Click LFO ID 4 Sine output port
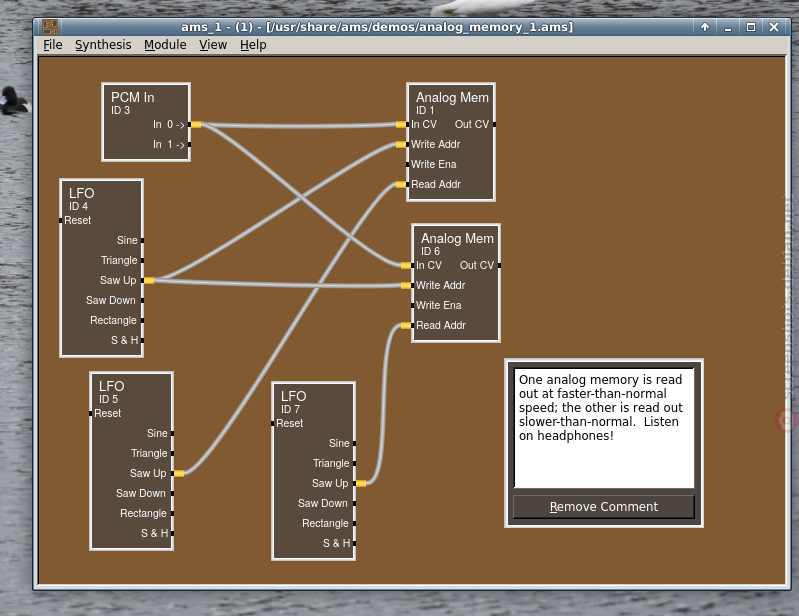Image resolution: width=799 pixels, height=616 pixels. click(x=142, y=240)
